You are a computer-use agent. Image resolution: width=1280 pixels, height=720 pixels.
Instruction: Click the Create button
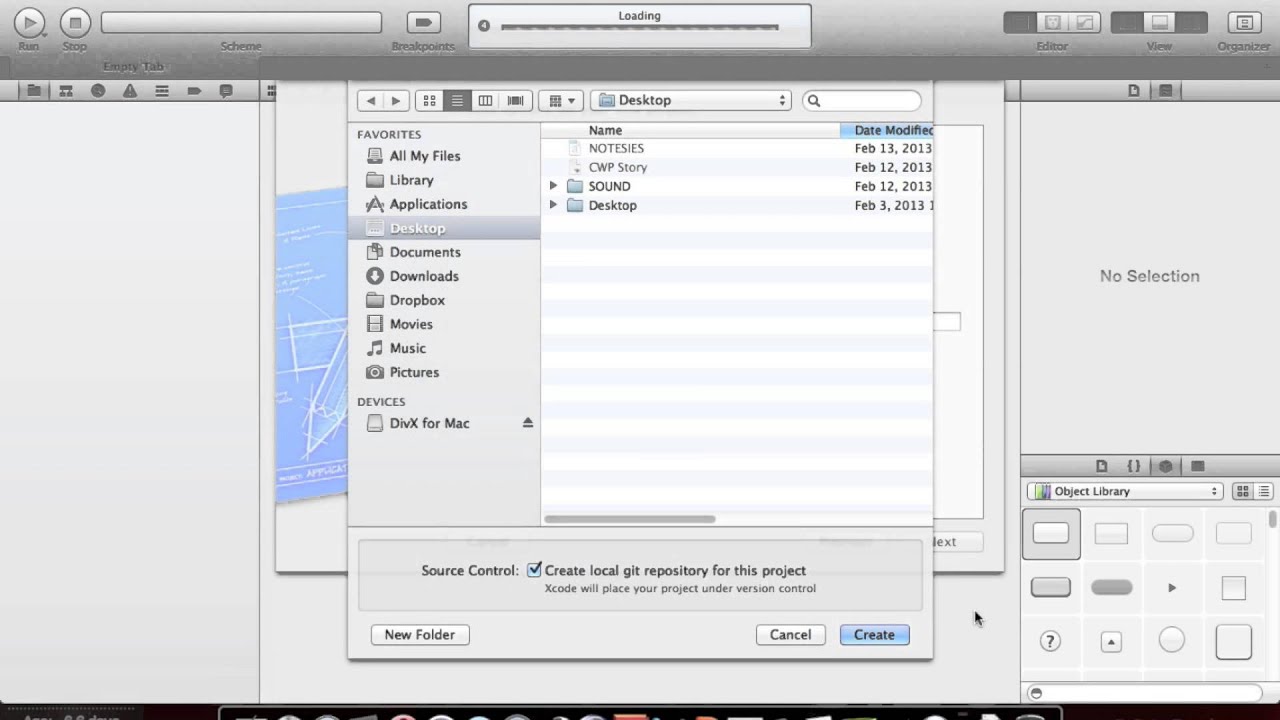click(875, 635)
